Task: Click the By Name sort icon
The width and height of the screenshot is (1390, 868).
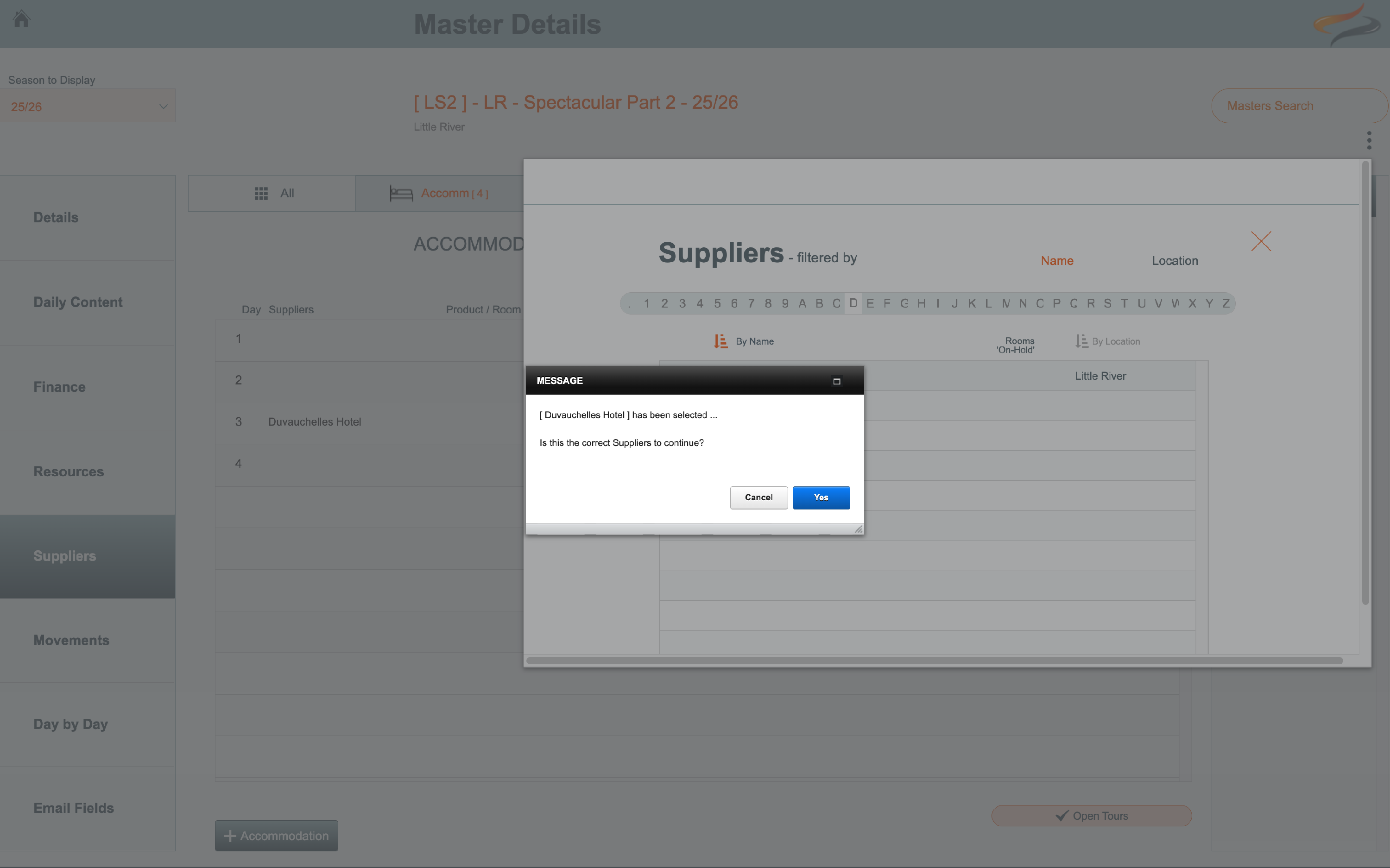Action: pyautogui.click(x=720, y=341)
